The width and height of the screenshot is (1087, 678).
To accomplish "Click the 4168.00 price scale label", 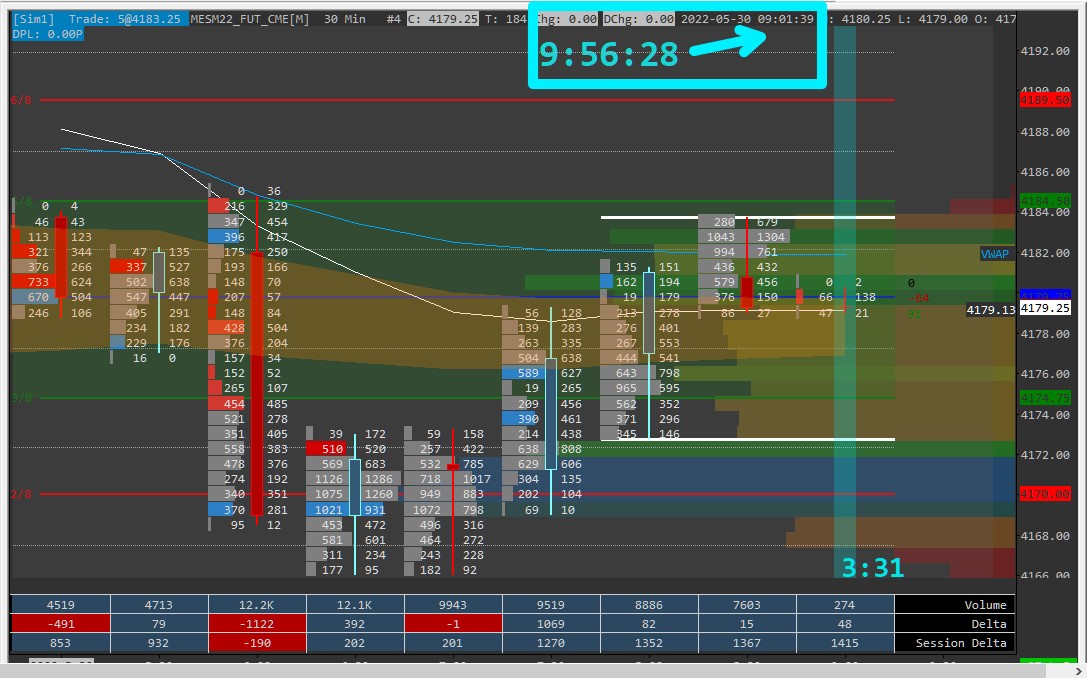I will click(x=1045, y=535).
